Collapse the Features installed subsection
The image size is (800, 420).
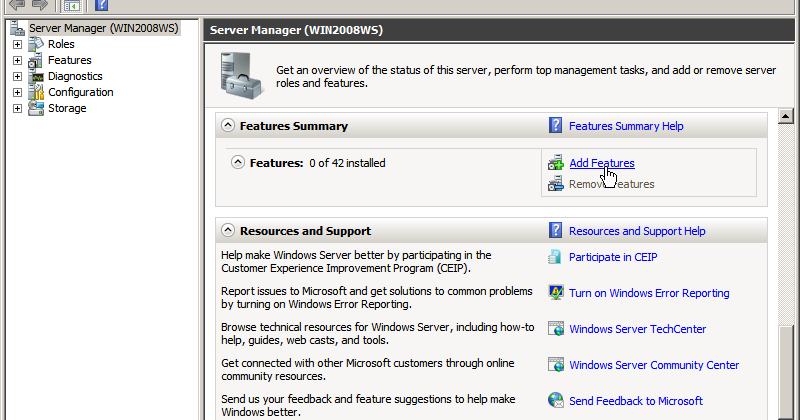[x=238, y=162]
